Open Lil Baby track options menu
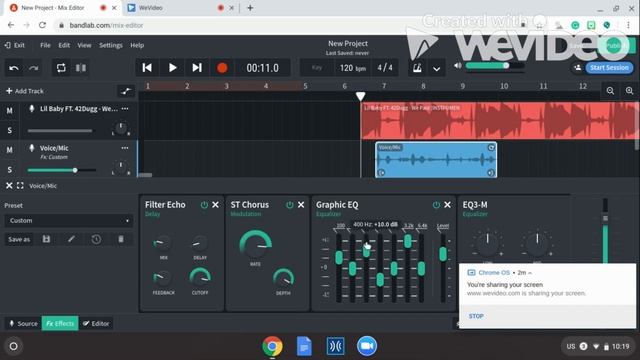The height and width of the screenshot is (360, 640). pyautogui.click(x=125, y=109)
